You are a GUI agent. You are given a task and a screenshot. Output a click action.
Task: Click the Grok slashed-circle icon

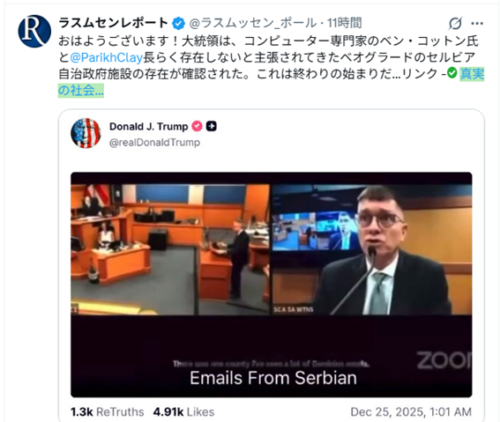pyautogui.click(x=455, y=23)
